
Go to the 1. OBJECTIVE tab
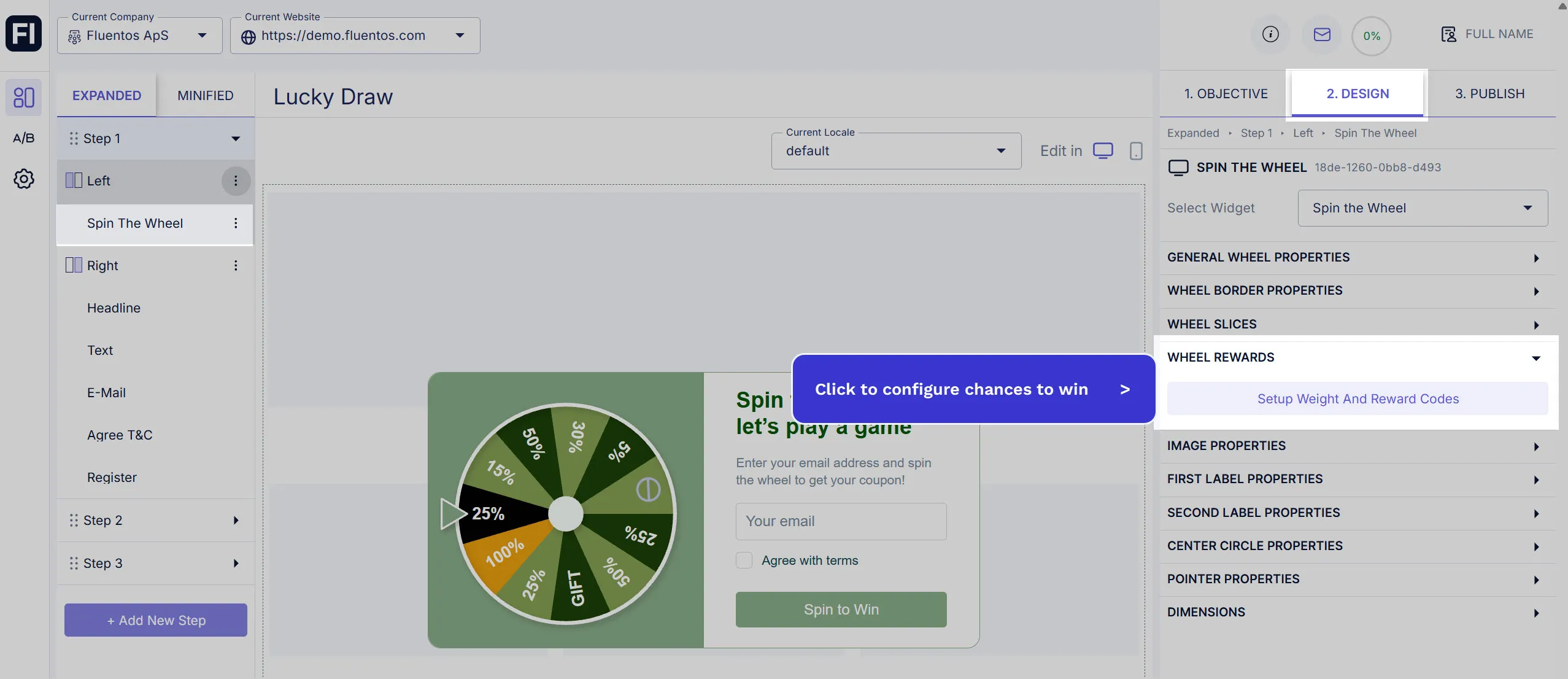pyautogui.click(x=1226, y=94)
